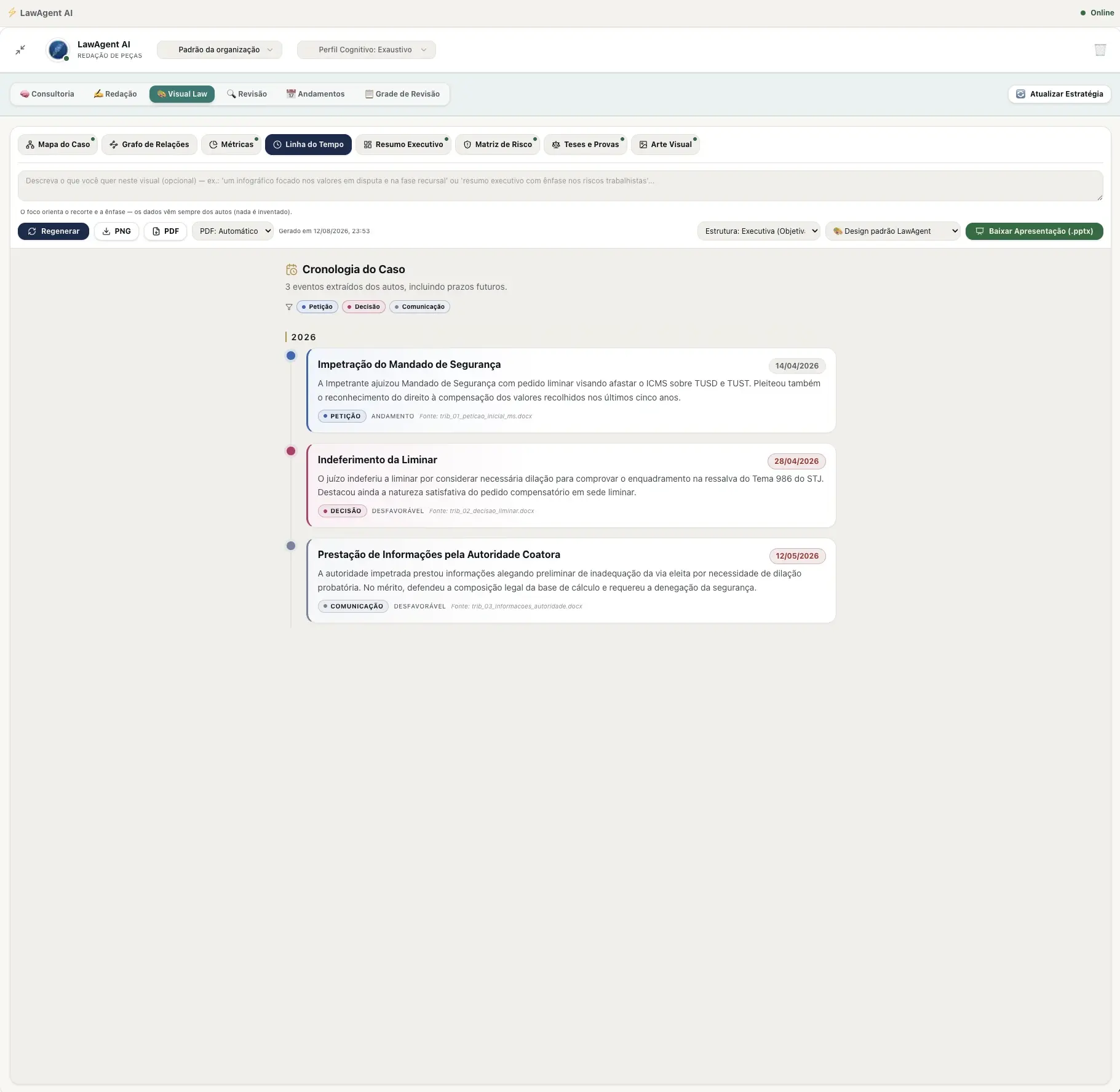
Task: Select the Linha do Tempo view
Action: [308, 145]
